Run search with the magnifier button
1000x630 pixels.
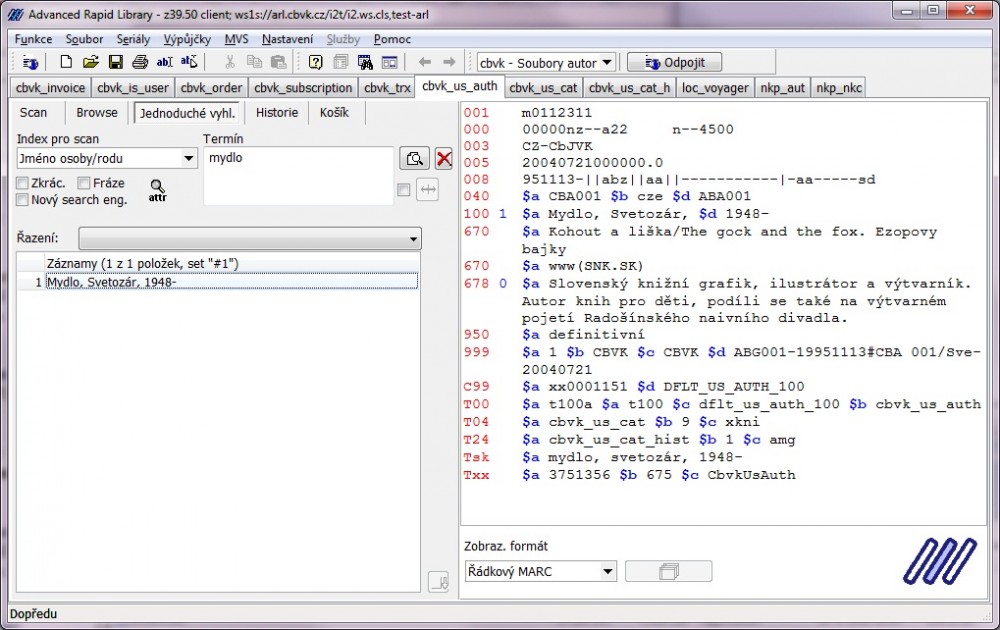(414, 158)
